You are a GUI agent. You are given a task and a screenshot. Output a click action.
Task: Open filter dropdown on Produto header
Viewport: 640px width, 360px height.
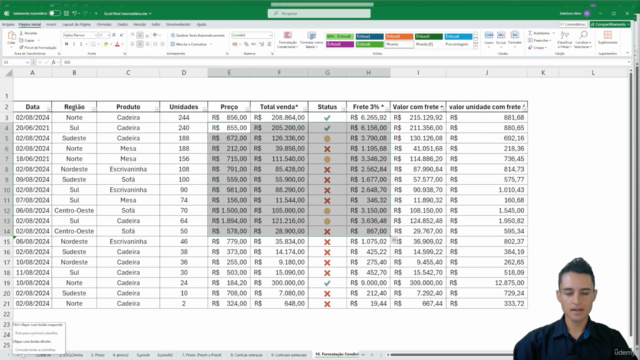156,109
